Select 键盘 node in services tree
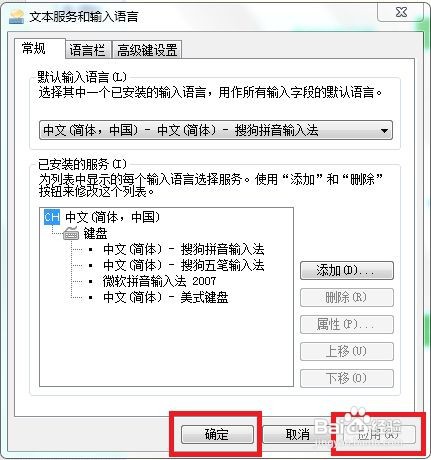The height and width of the screenshot is (460, 431). point(95,233)
